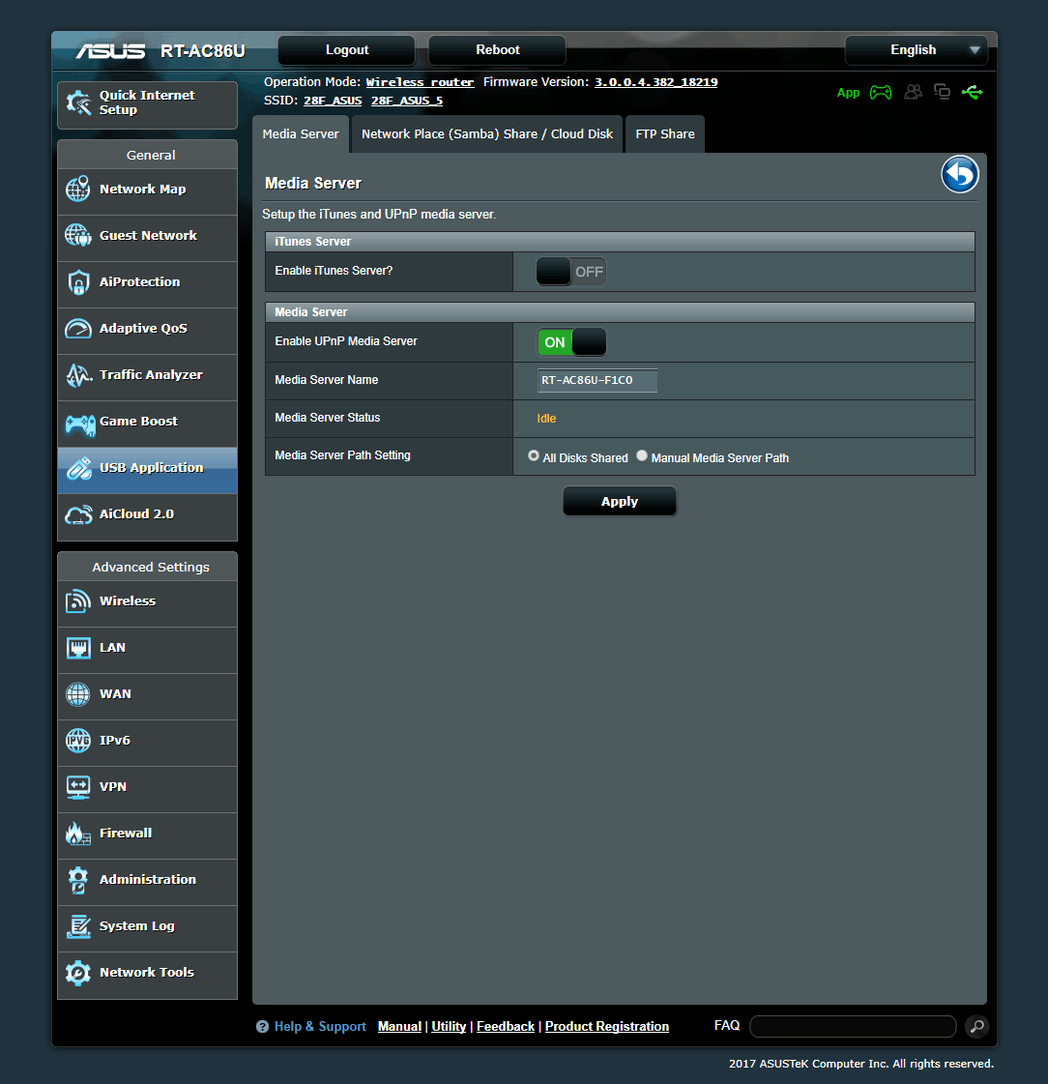Click the ASUS logo in header
This screenshot has width=1048, height=1084.
coord(111,51)
